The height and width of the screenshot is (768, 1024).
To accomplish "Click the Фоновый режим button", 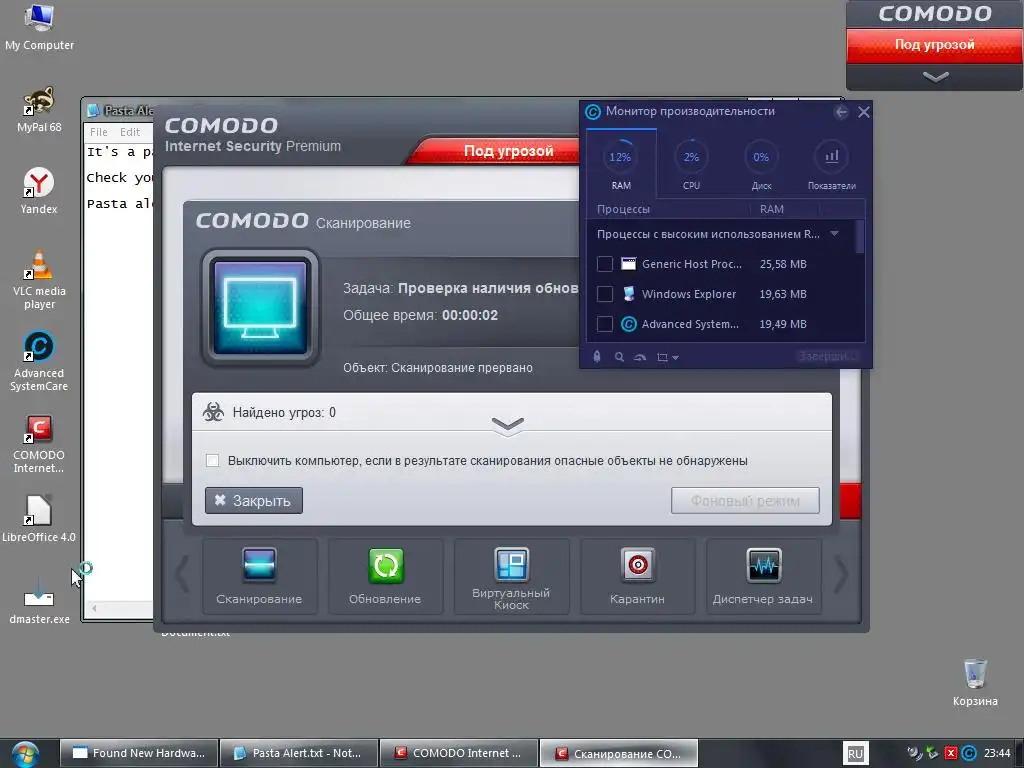I will coord(745,500).
